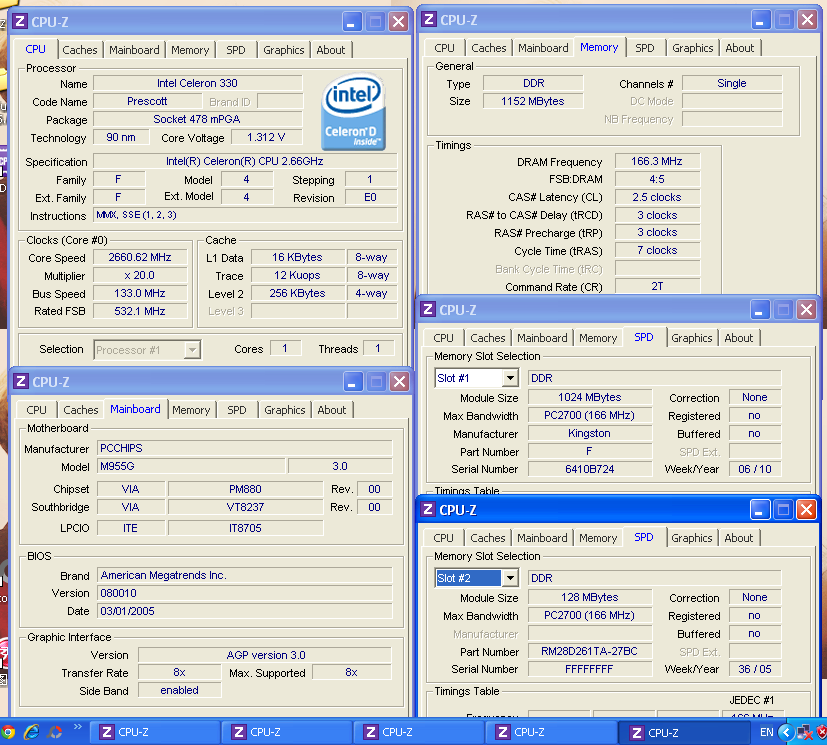Click the Prescott code name field

(x=147, y=101)
